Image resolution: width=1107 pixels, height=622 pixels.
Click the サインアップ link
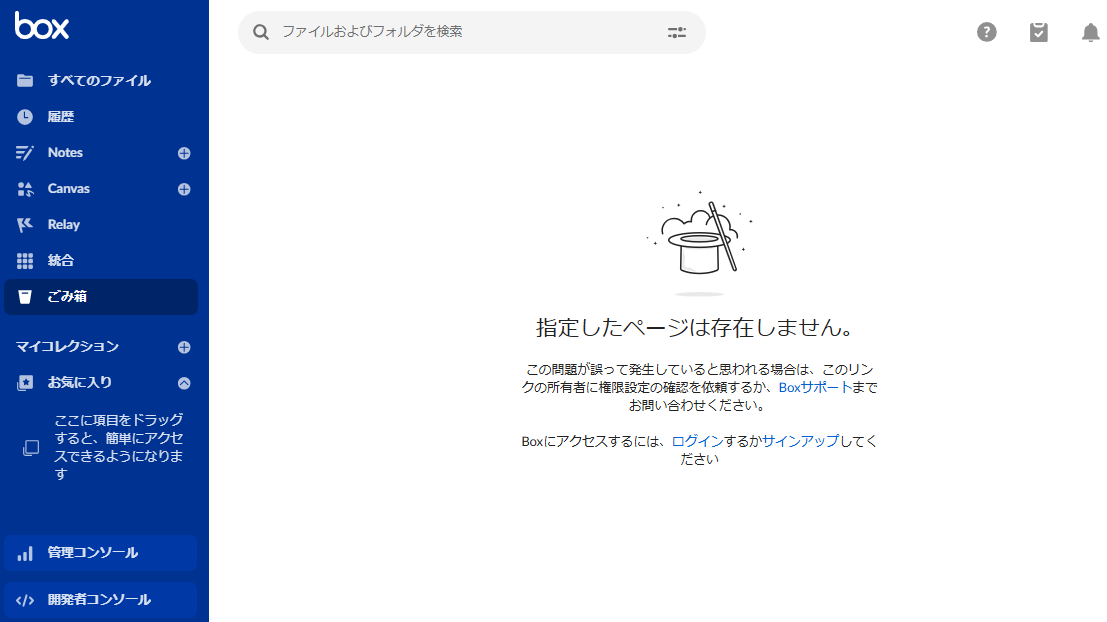click(800, 441)
